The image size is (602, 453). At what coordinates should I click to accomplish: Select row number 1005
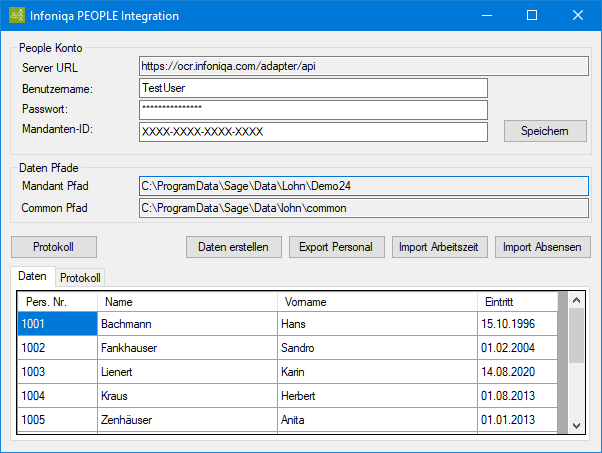58,420
